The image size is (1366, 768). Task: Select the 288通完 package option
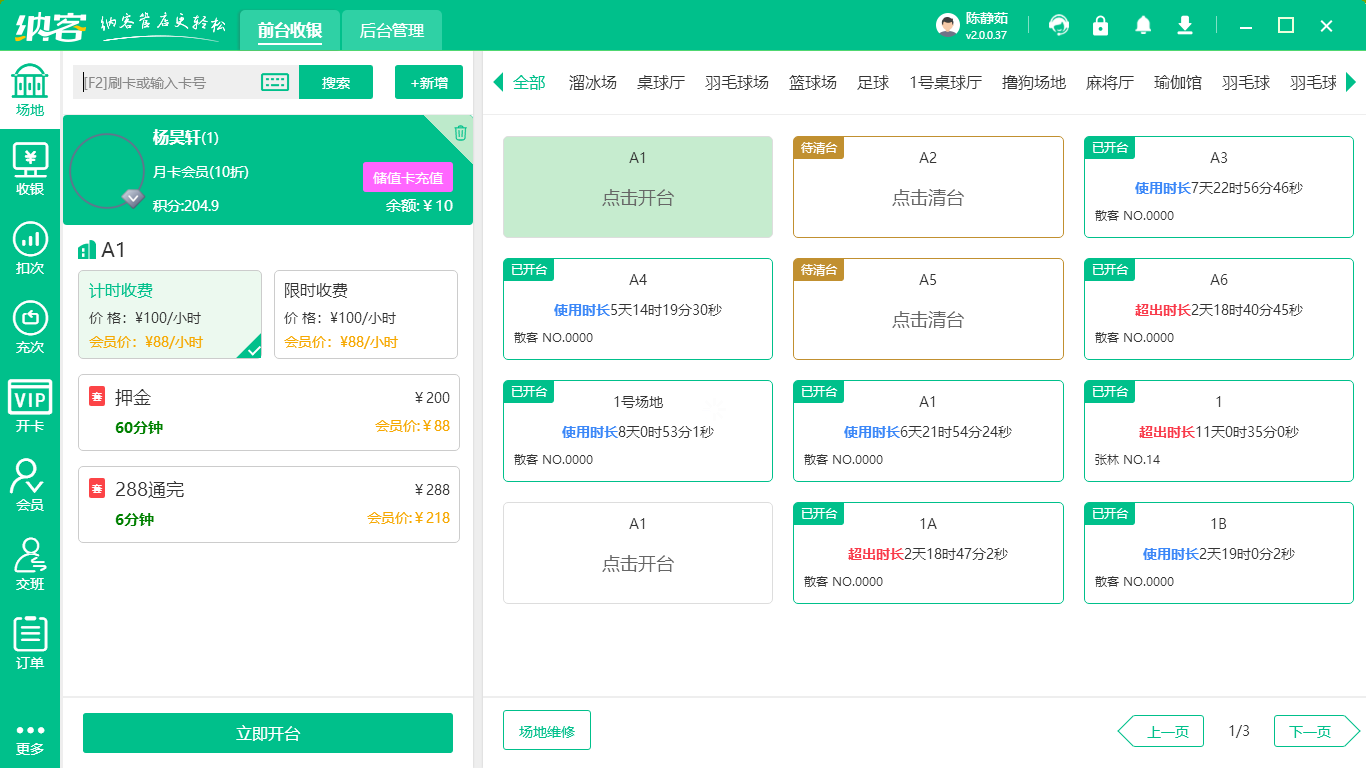pyautogui.click(x=268, y=504)
